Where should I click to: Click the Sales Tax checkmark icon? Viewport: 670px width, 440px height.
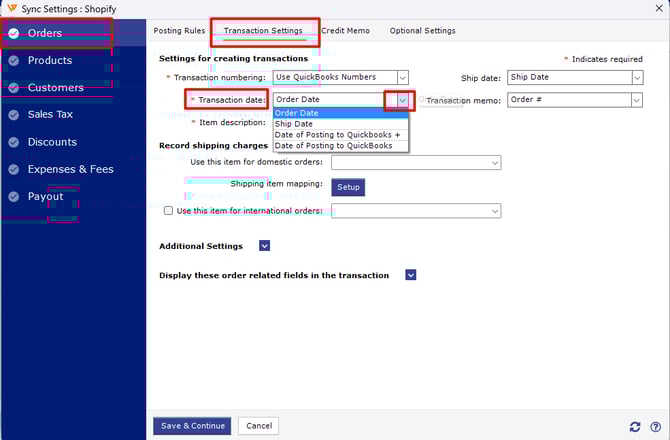pos(14,114)
